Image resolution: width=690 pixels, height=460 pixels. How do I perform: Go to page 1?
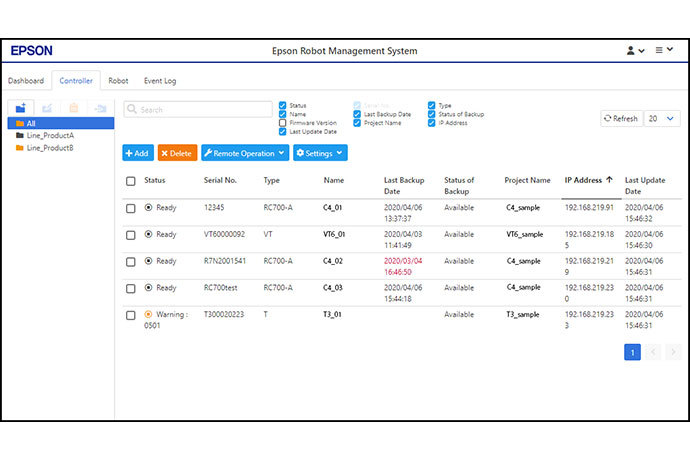[632, 352]
